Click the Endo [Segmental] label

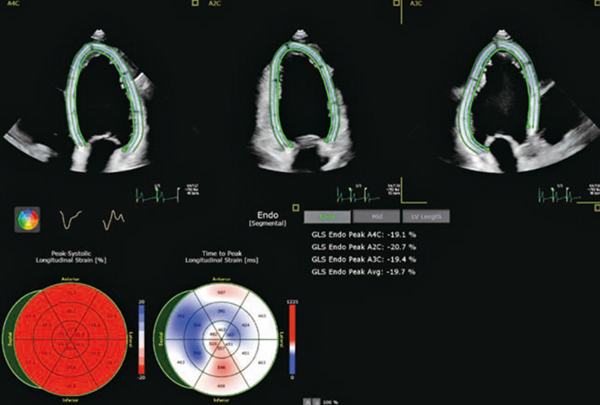[265, 217]
